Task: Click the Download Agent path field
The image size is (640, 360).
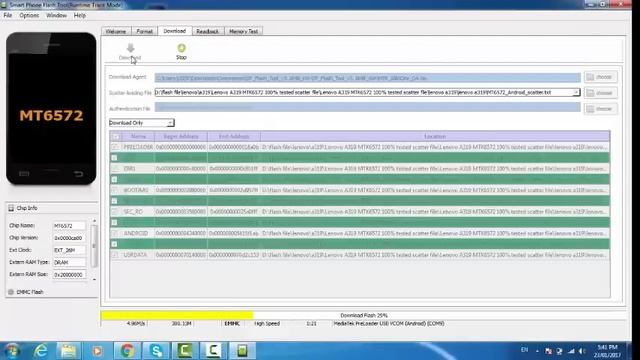Action: tap(367, 78)
